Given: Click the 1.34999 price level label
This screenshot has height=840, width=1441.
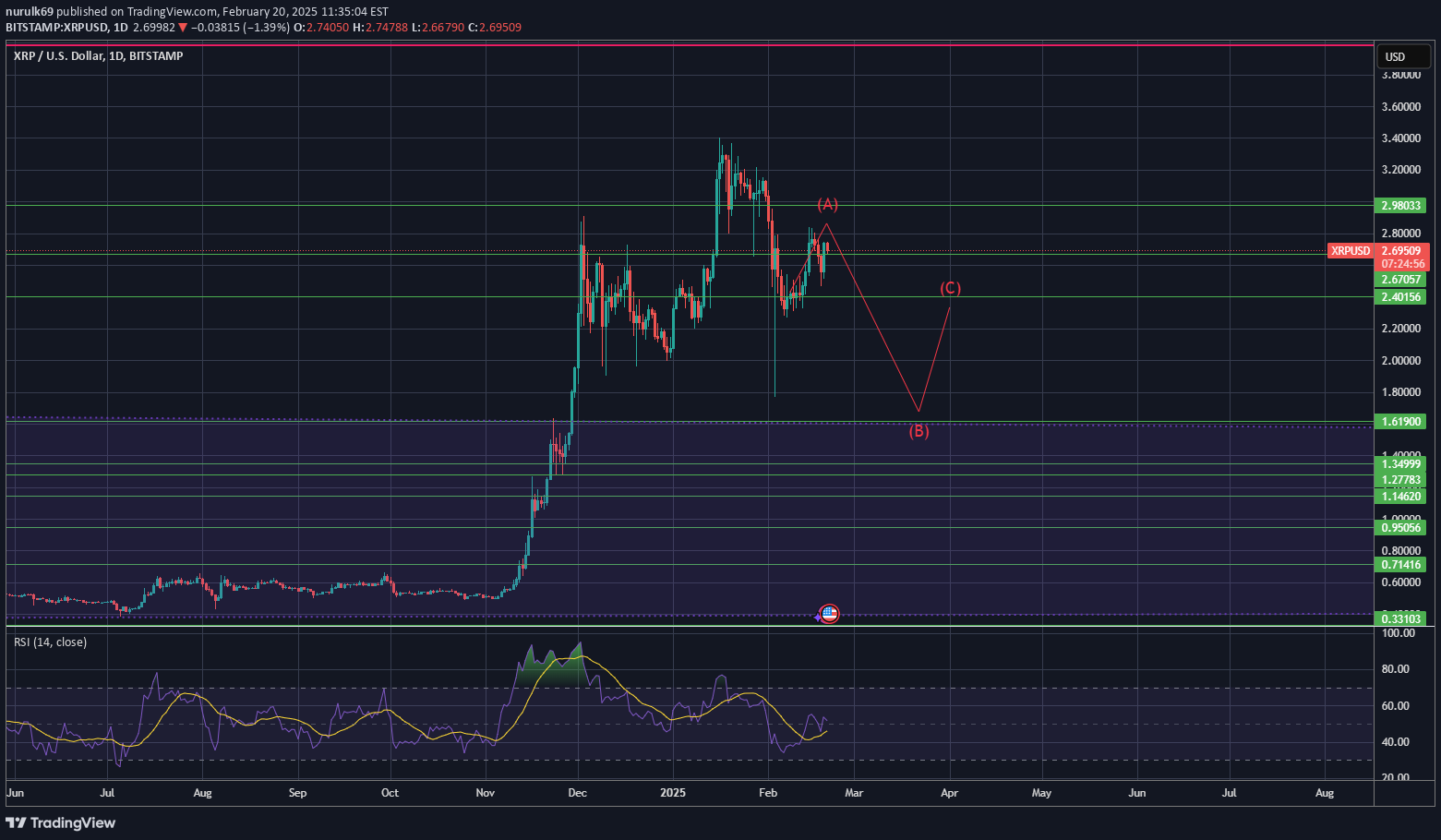Looking at the screenshot, I should tap(1401, 464).
